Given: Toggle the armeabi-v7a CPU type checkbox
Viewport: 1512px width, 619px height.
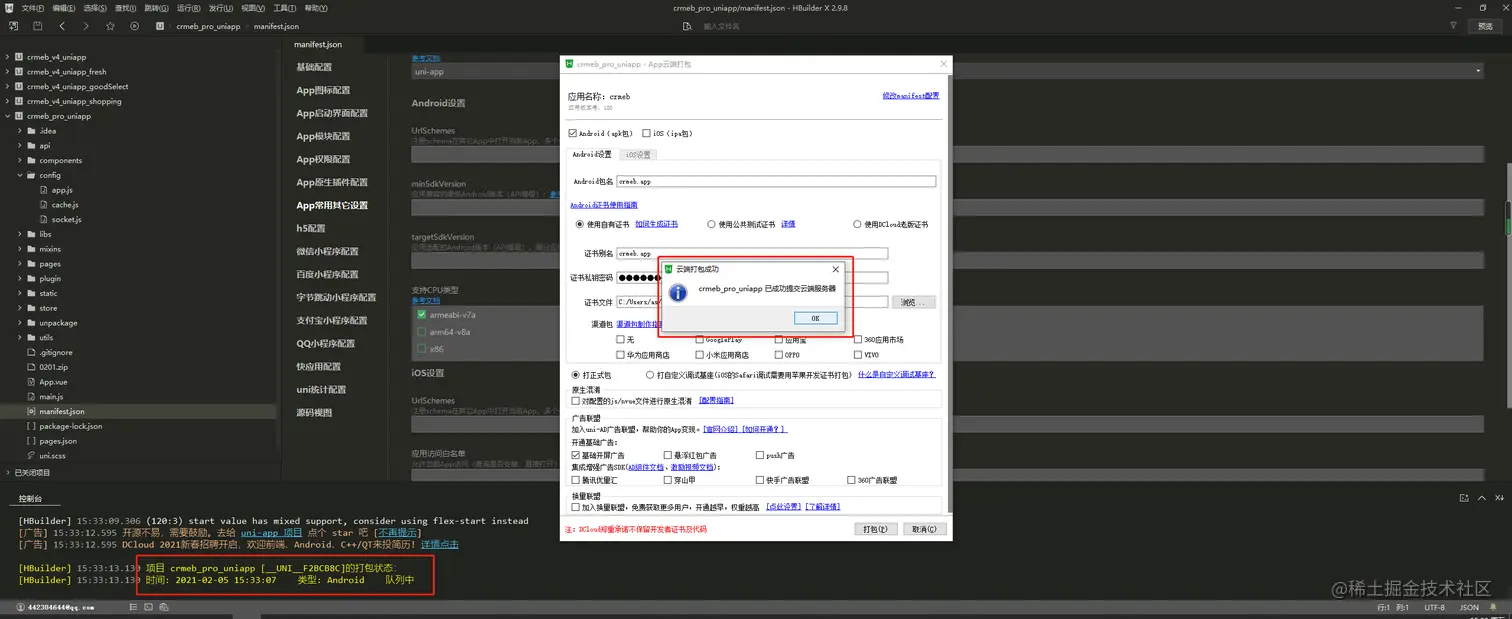Looking at the screenshot, I should 421,315.
